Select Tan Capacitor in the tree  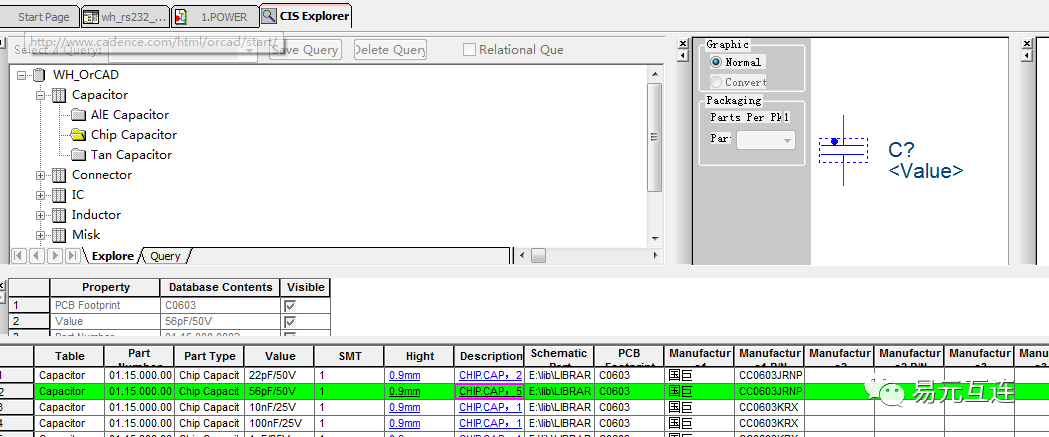coord(131,155)
